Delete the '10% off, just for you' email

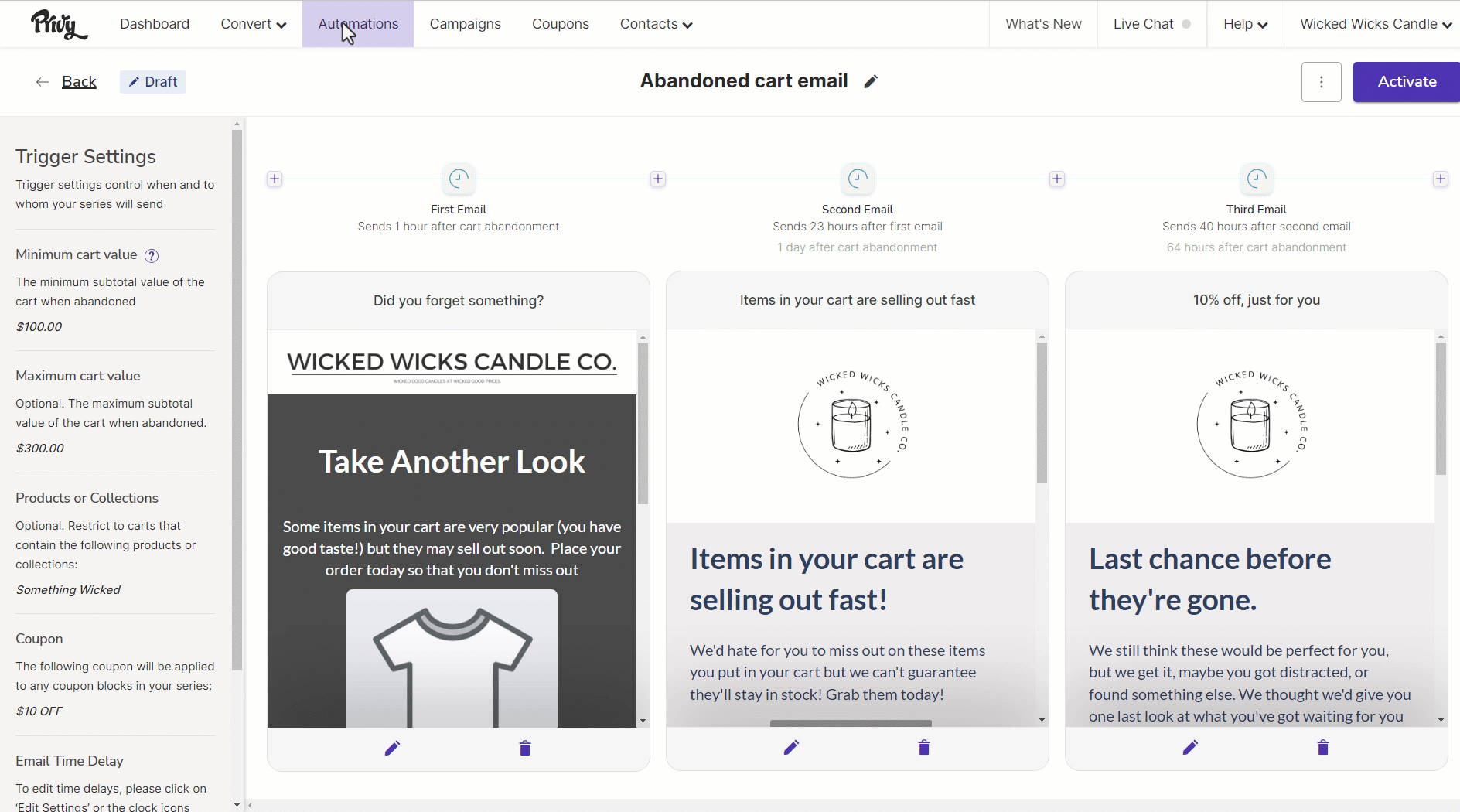1323,747
